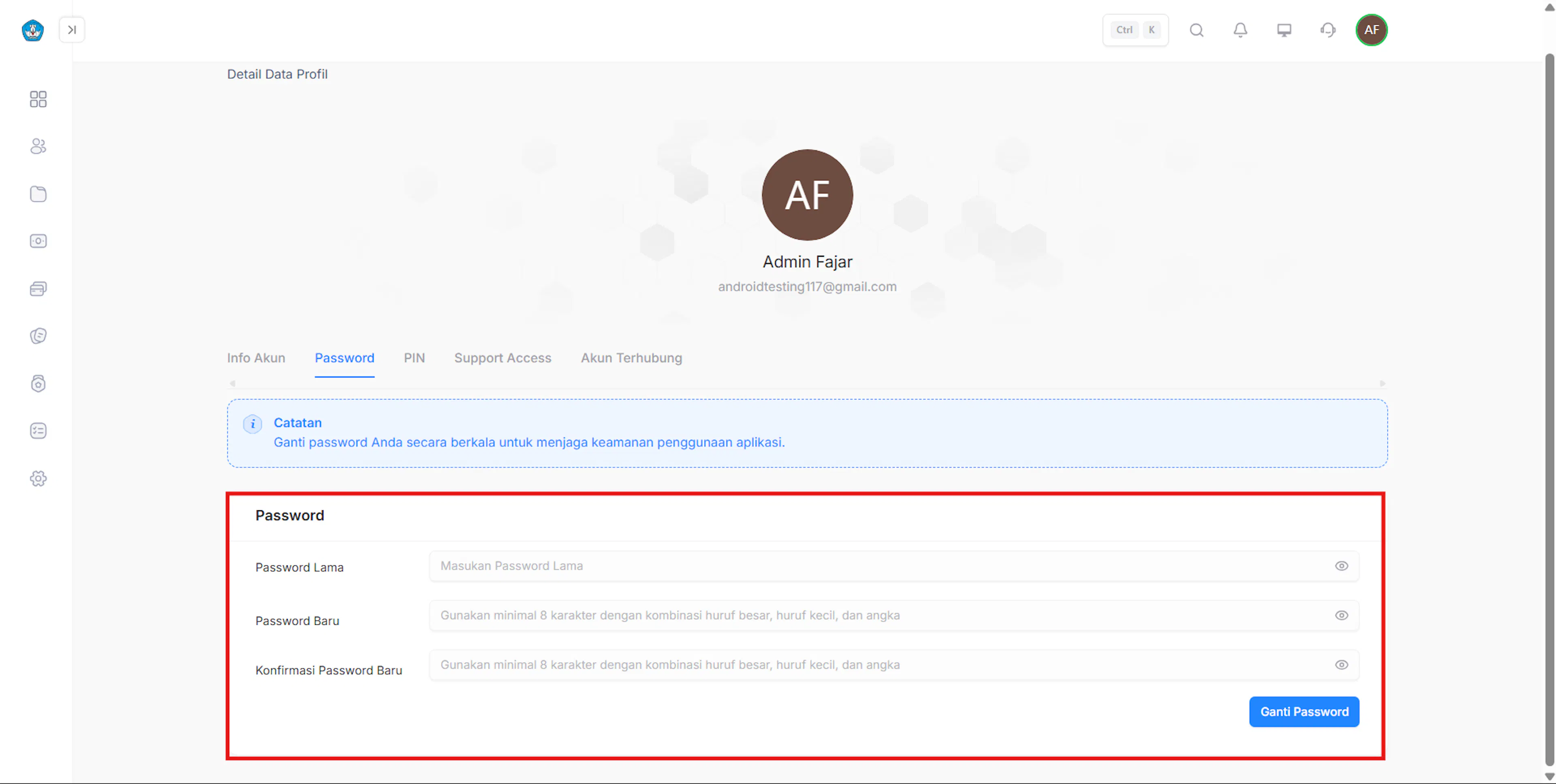
Task: Click the app logo in top-left corner
Action: pyautogui.click(x=32, y=30)
